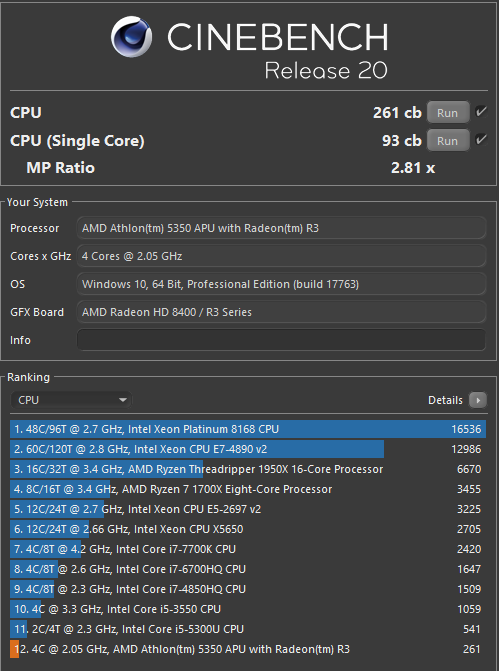The width and height of the screenshot is (499, 671).
Task: Select the Core i7-7700K ranking row
Action: point(248,549)
